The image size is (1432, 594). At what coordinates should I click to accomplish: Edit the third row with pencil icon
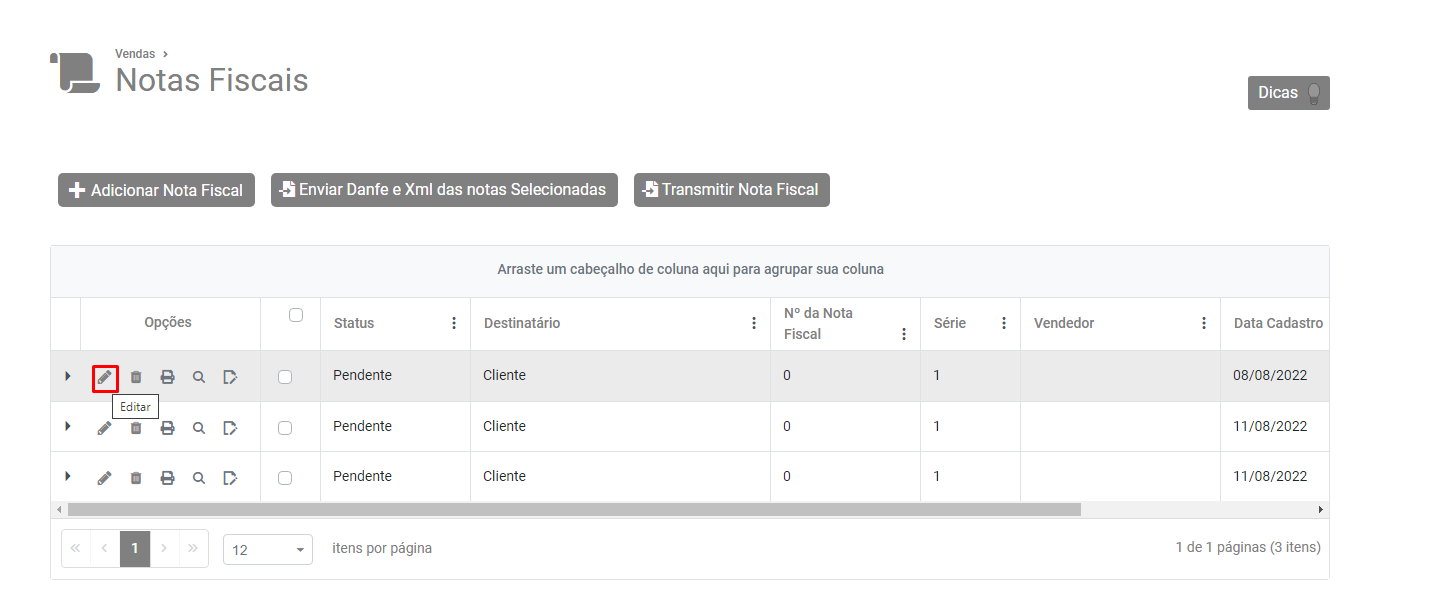click(104, 478)
